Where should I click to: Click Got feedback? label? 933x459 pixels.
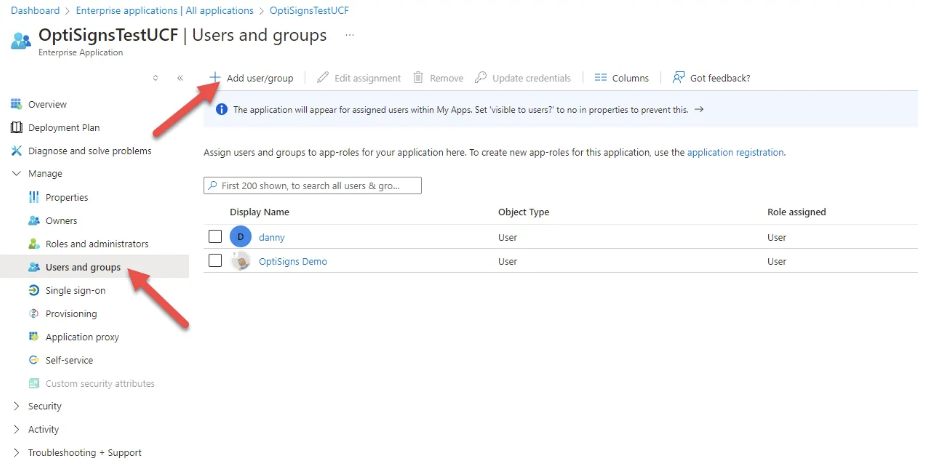point(720,78)
